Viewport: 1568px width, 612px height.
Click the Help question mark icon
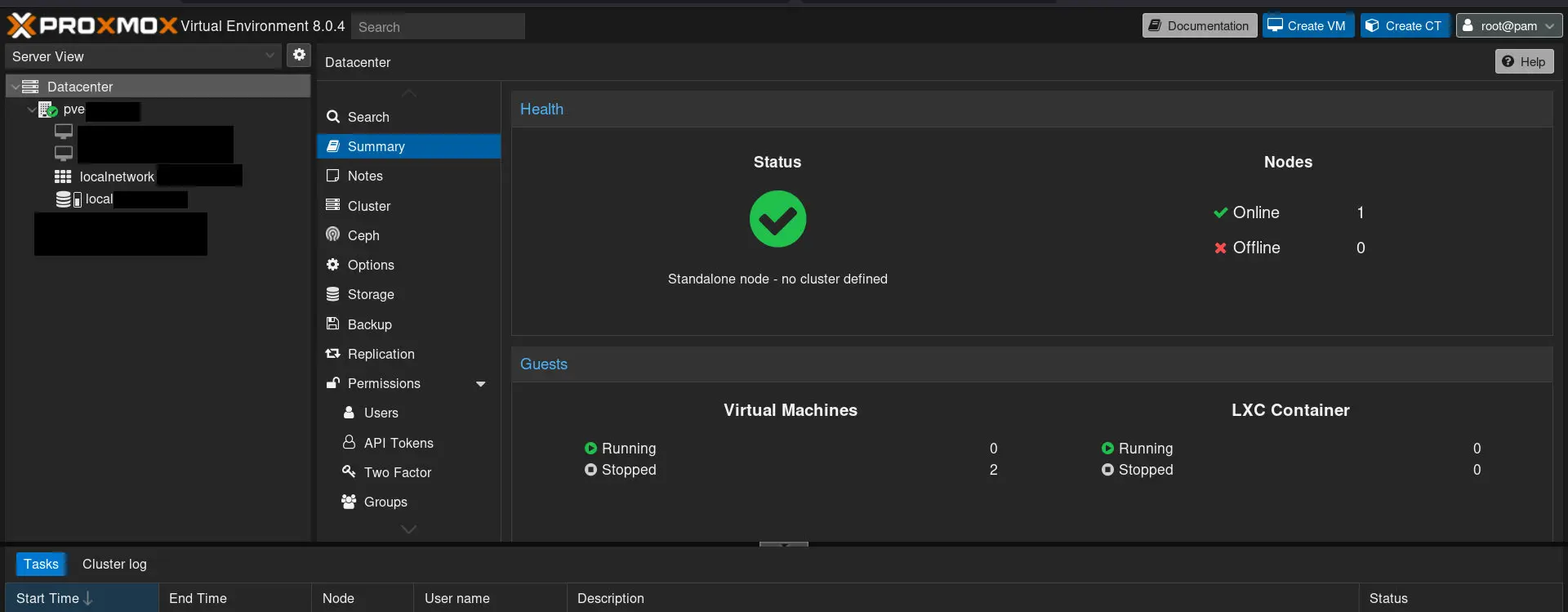coord(1508,61)
